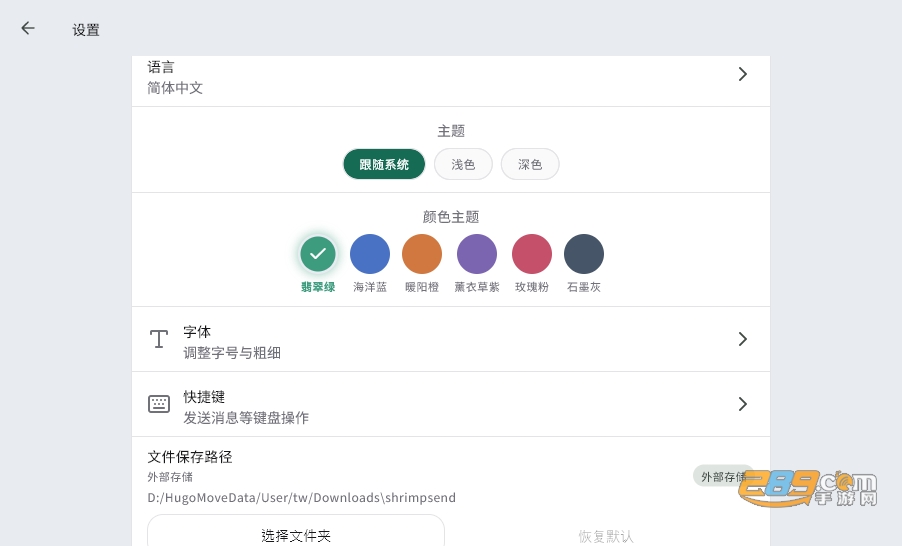Click the 设置 page title
Viewport: 902px width, 546px height.
[x=86, y=30]
